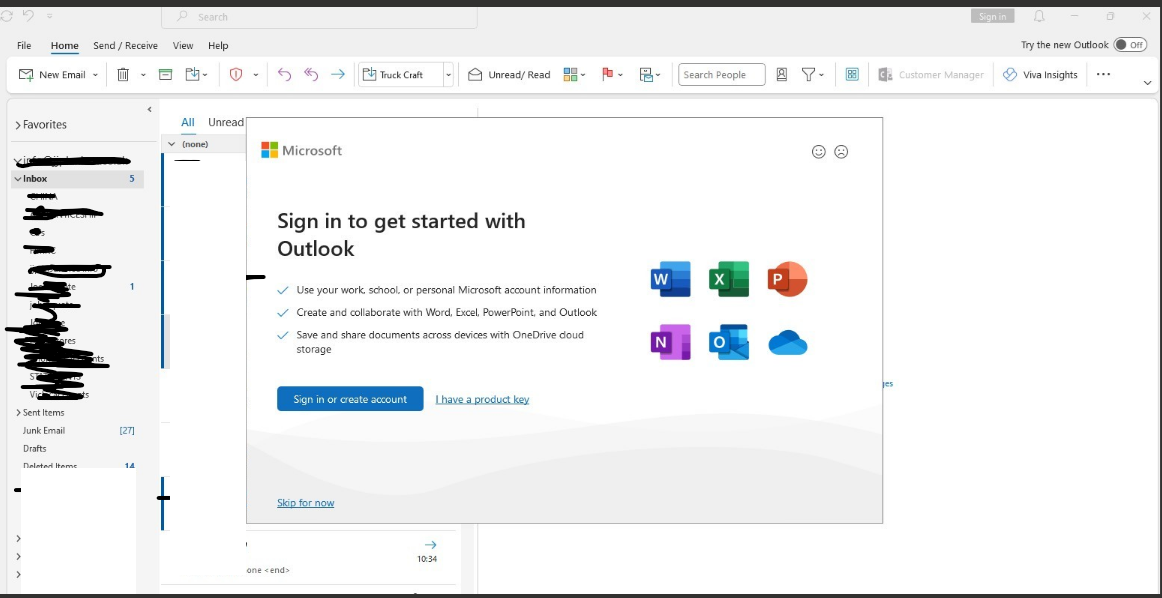Screen dimensions: 1162x598
Task: Open the File menu
Action: click(x=24, y=45)
